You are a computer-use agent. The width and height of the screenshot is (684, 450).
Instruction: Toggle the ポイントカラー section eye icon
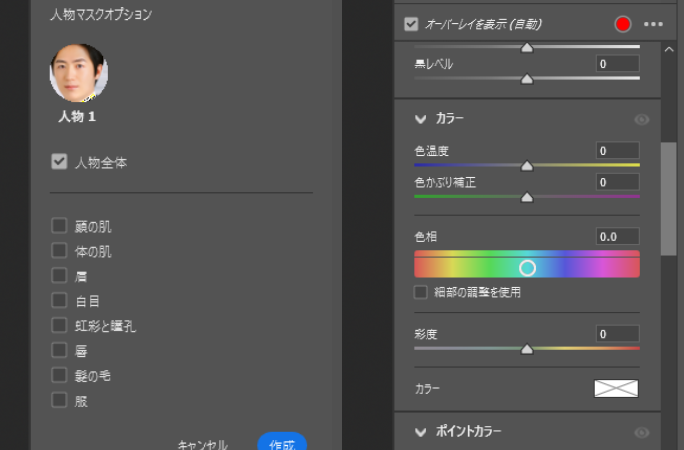(x=642, y=432)
